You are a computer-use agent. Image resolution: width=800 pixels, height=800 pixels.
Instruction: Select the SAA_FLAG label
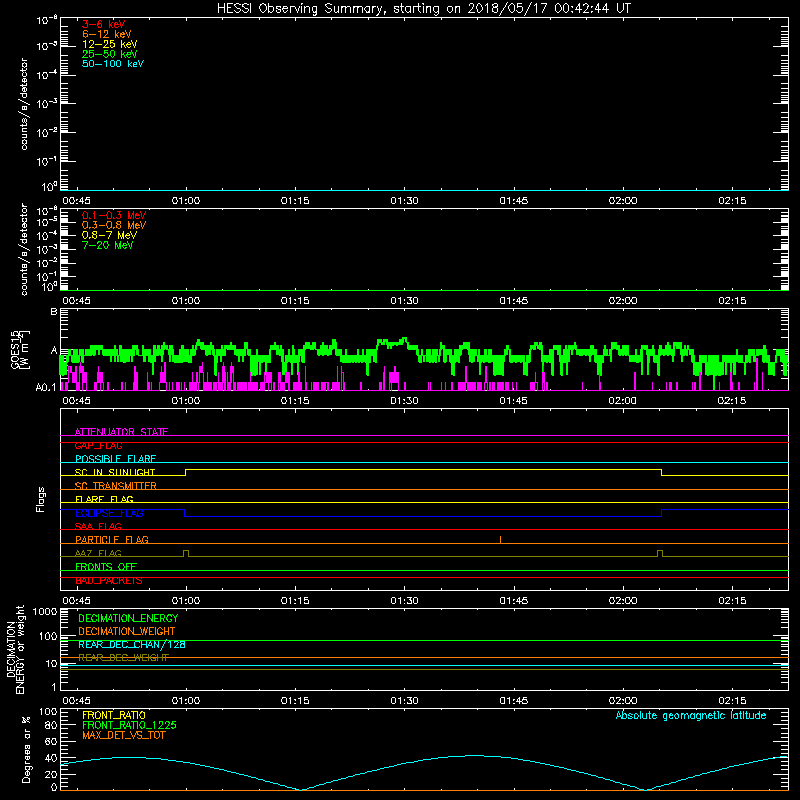98,526
